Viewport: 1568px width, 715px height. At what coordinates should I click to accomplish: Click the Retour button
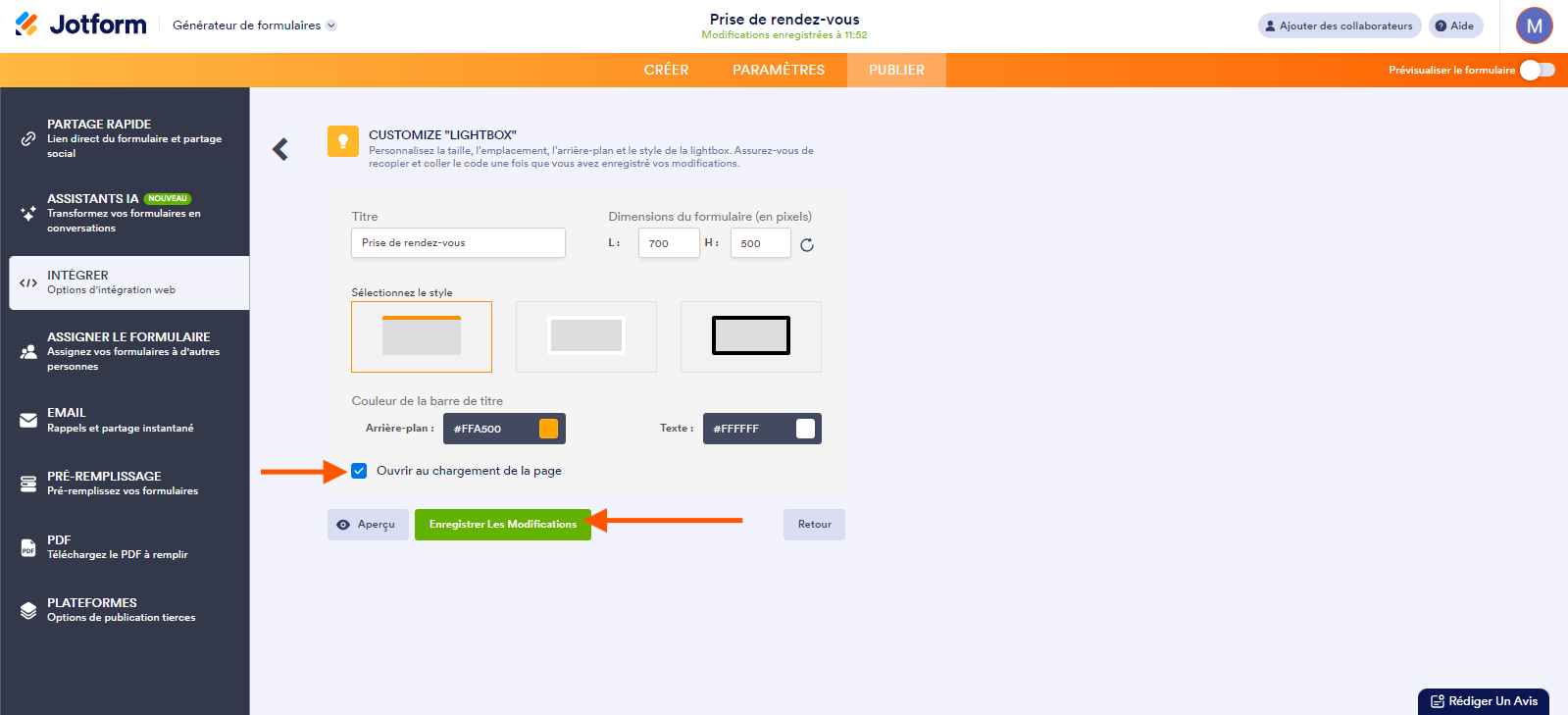pyautogui.click(x=814, y=525)
